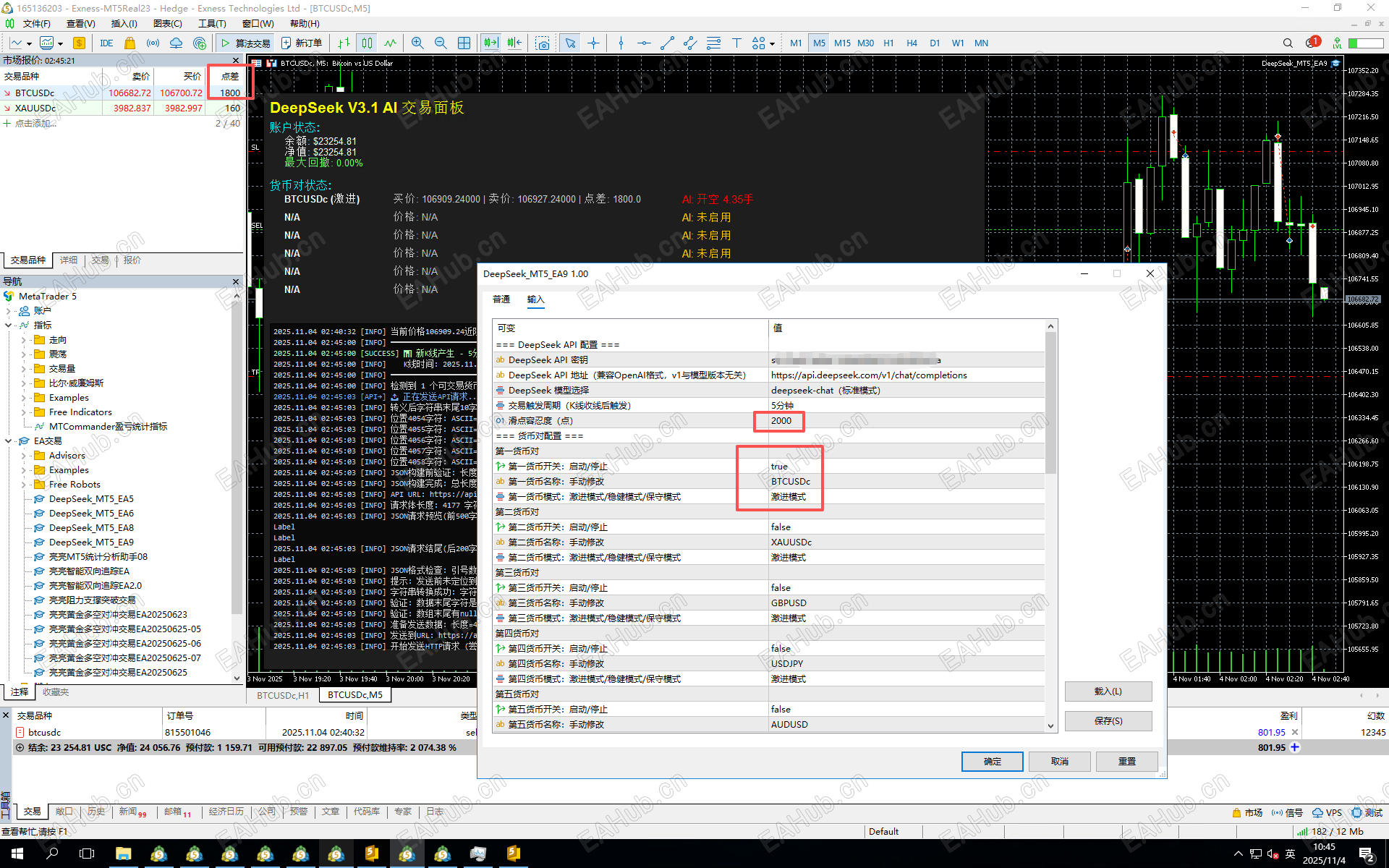This screenshot has width=1389, height=868.
Task: Draw a trendline on chart
Action: [x=667, y=43]
